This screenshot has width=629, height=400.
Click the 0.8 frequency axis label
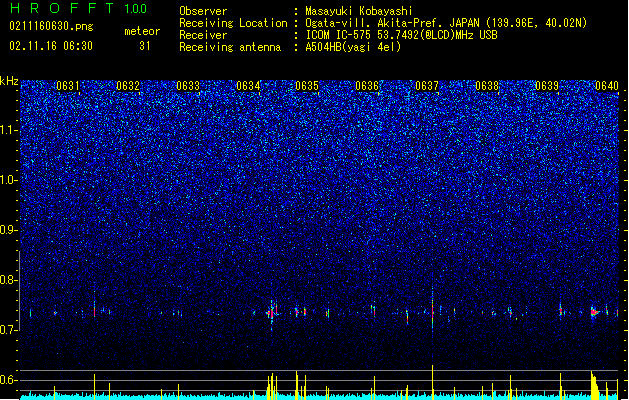click(x=8, y=280)
